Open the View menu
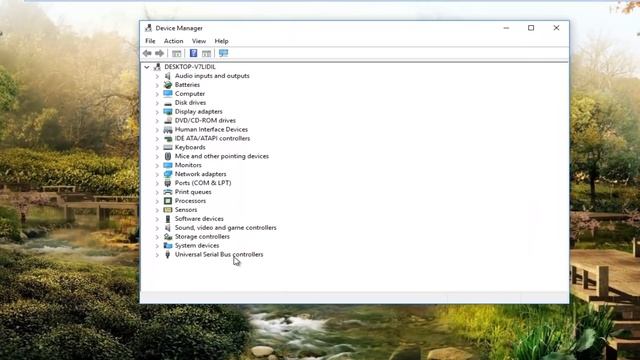The image size is (640, 360). coord(199,41)
